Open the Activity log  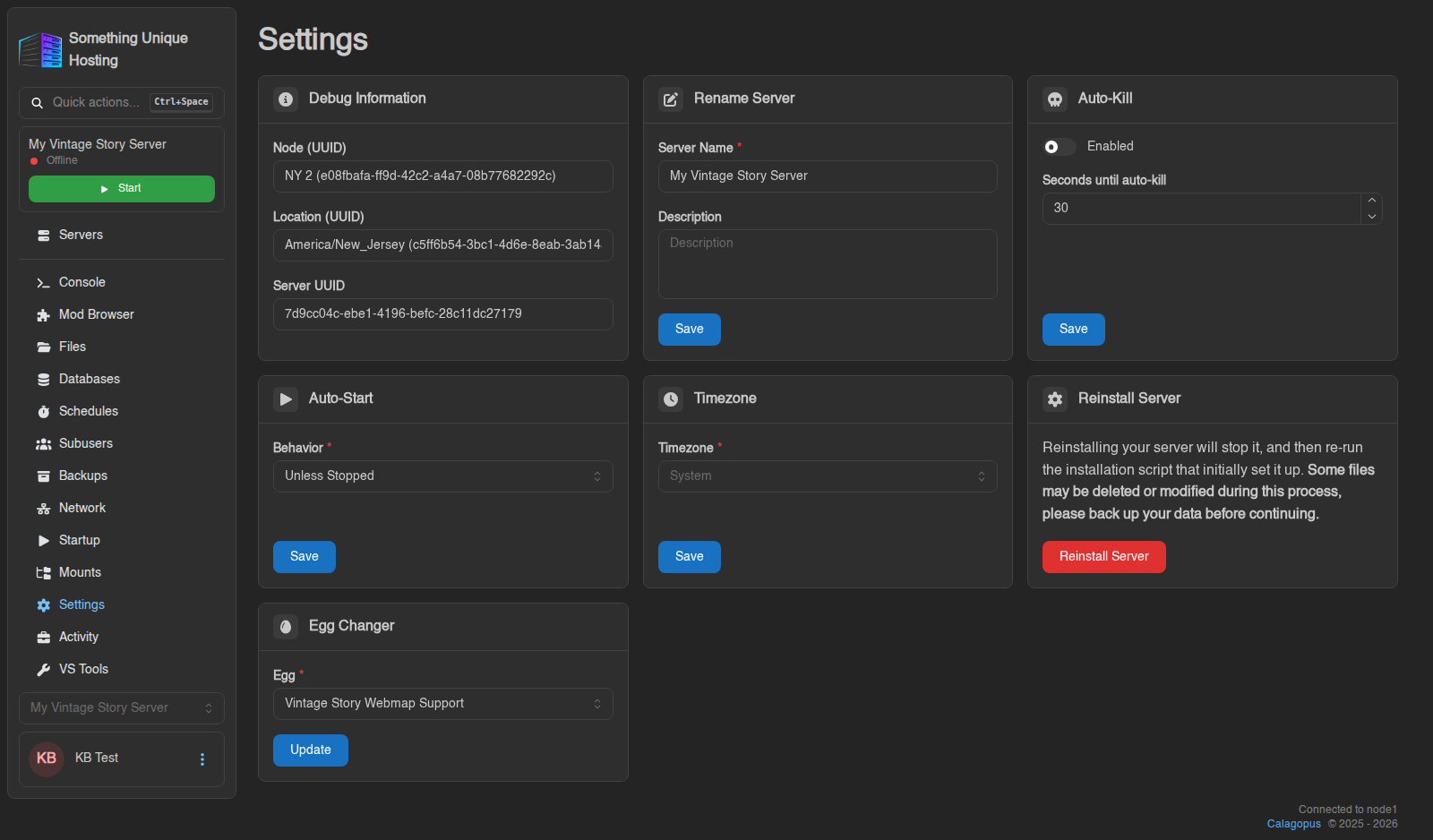(122, 638)
